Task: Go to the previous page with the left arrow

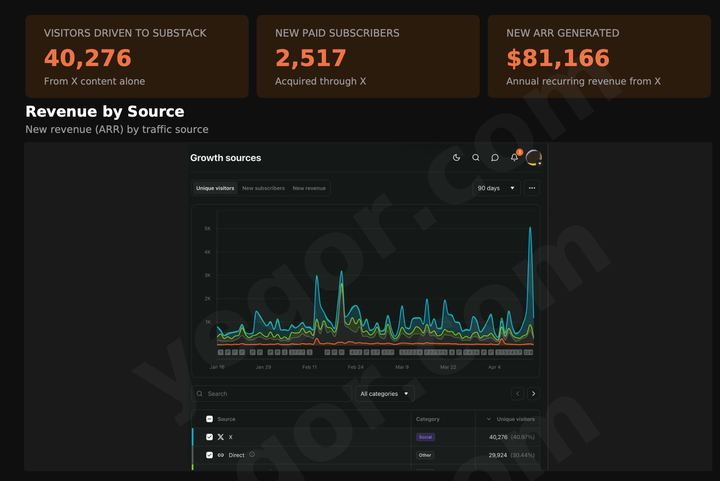Action: pos(518,394)
